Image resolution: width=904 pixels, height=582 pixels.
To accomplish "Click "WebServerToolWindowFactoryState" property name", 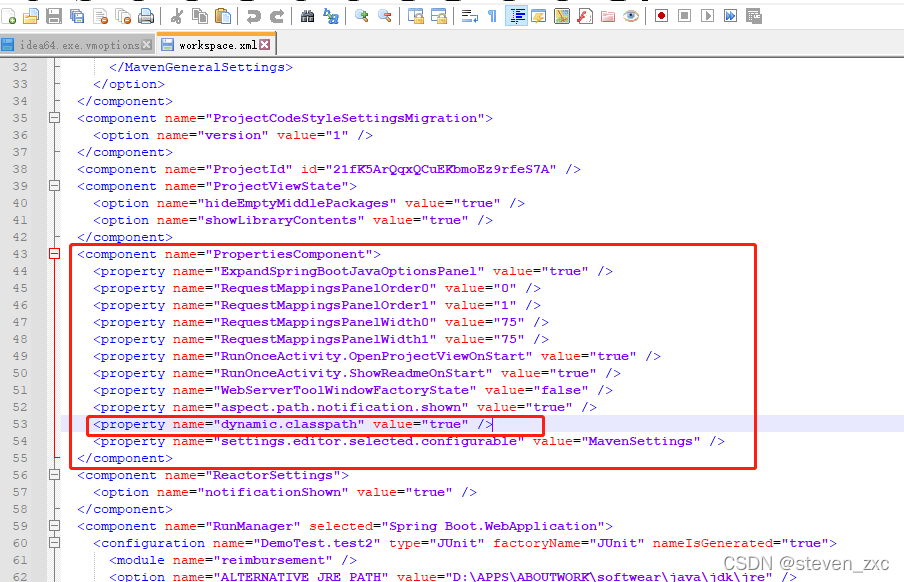I will [345, 390].
